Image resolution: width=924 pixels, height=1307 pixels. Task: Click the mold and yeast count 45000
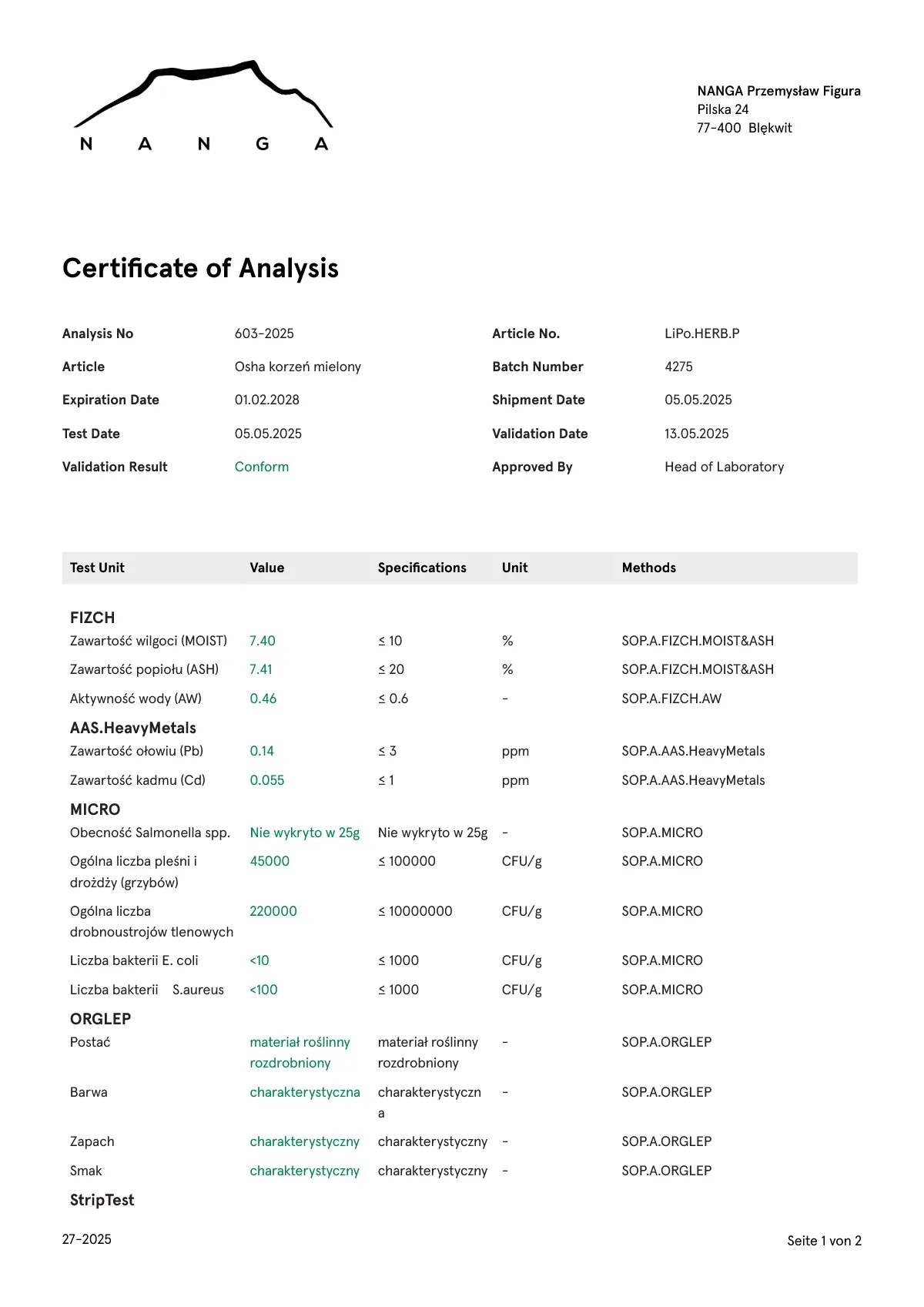pos(269,861)
